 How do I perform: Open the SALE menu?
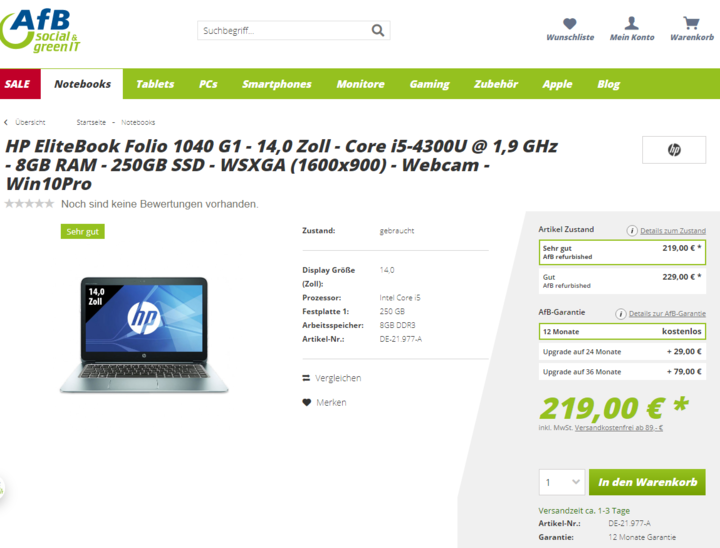click(x=20, y=84)
